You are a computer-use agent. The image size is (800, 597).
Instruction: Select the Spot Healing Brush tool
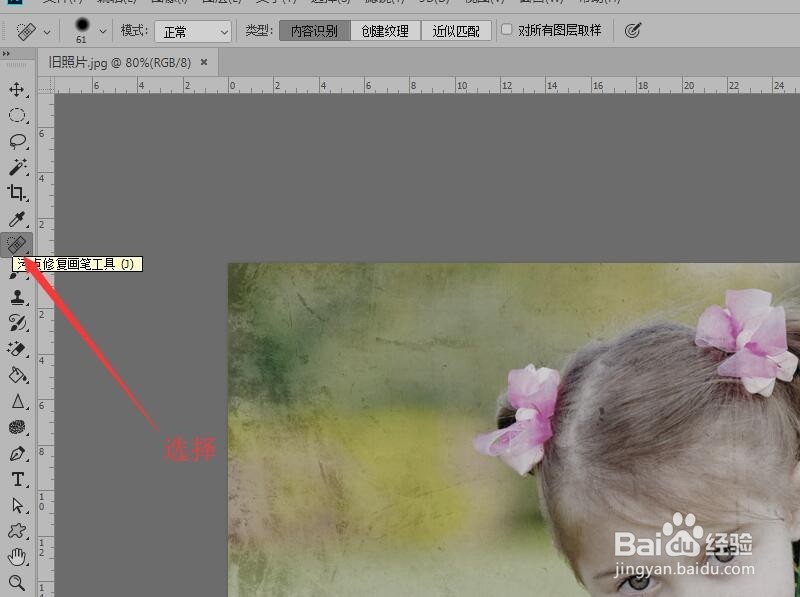[17, 245]
